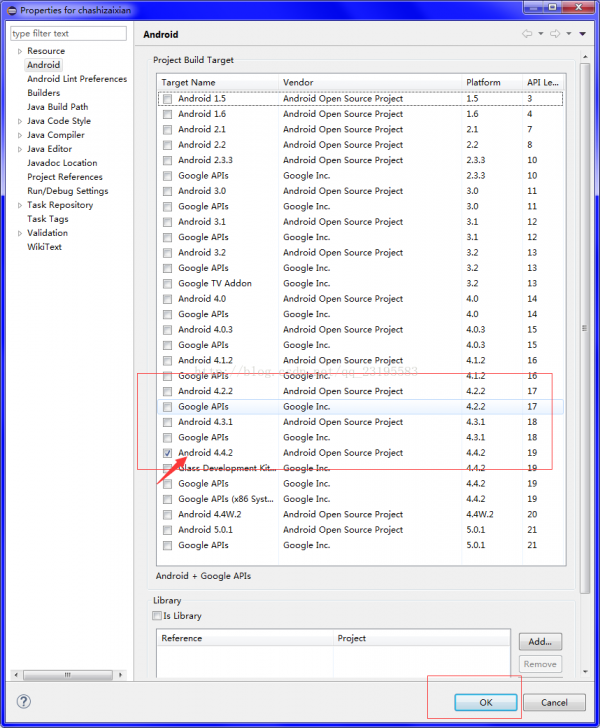Expand the Java Editor node
Viewport: 600px width, 728px height.
point(20,149)
